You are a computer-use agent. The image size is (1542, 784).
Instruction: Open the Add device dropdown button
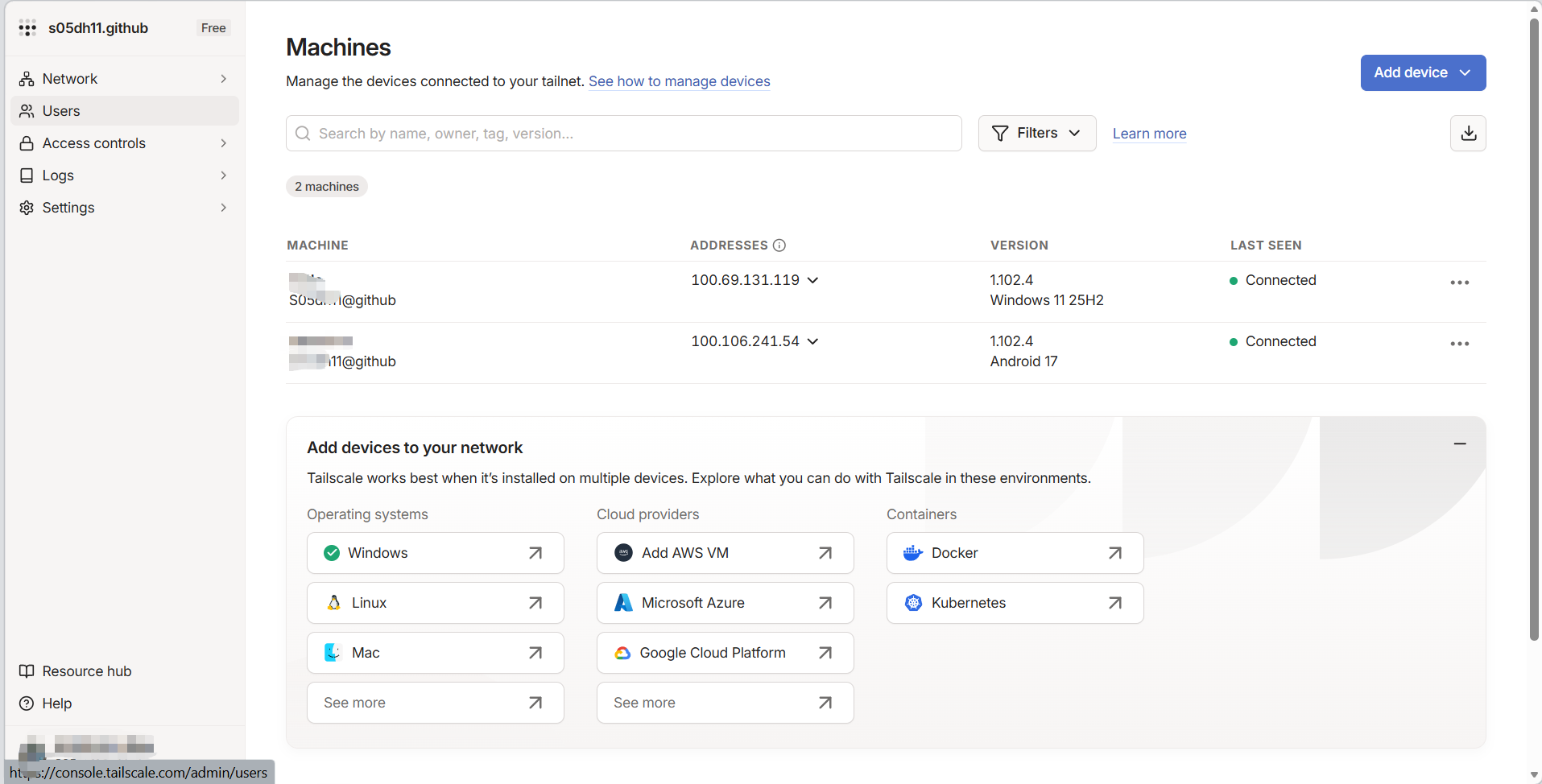pyautogui.click(x=1423, y=73)
